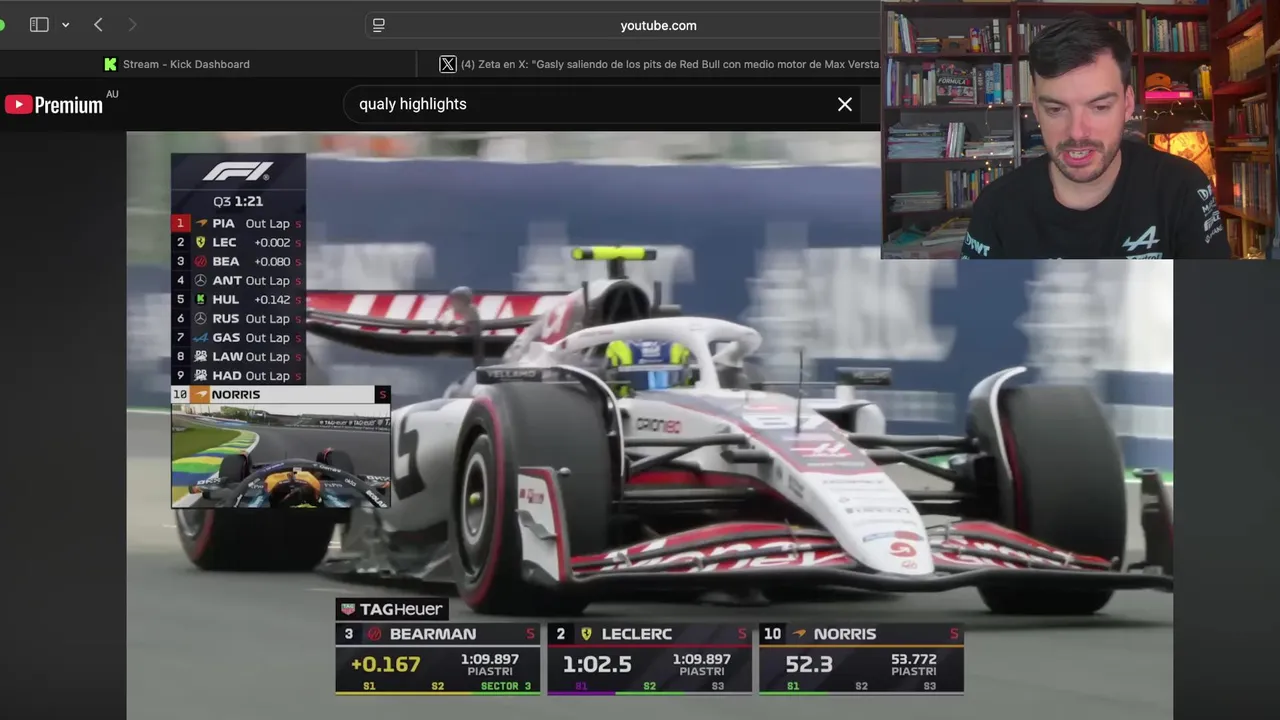Click the NORRIS name in bottom panel

(845, 634)
